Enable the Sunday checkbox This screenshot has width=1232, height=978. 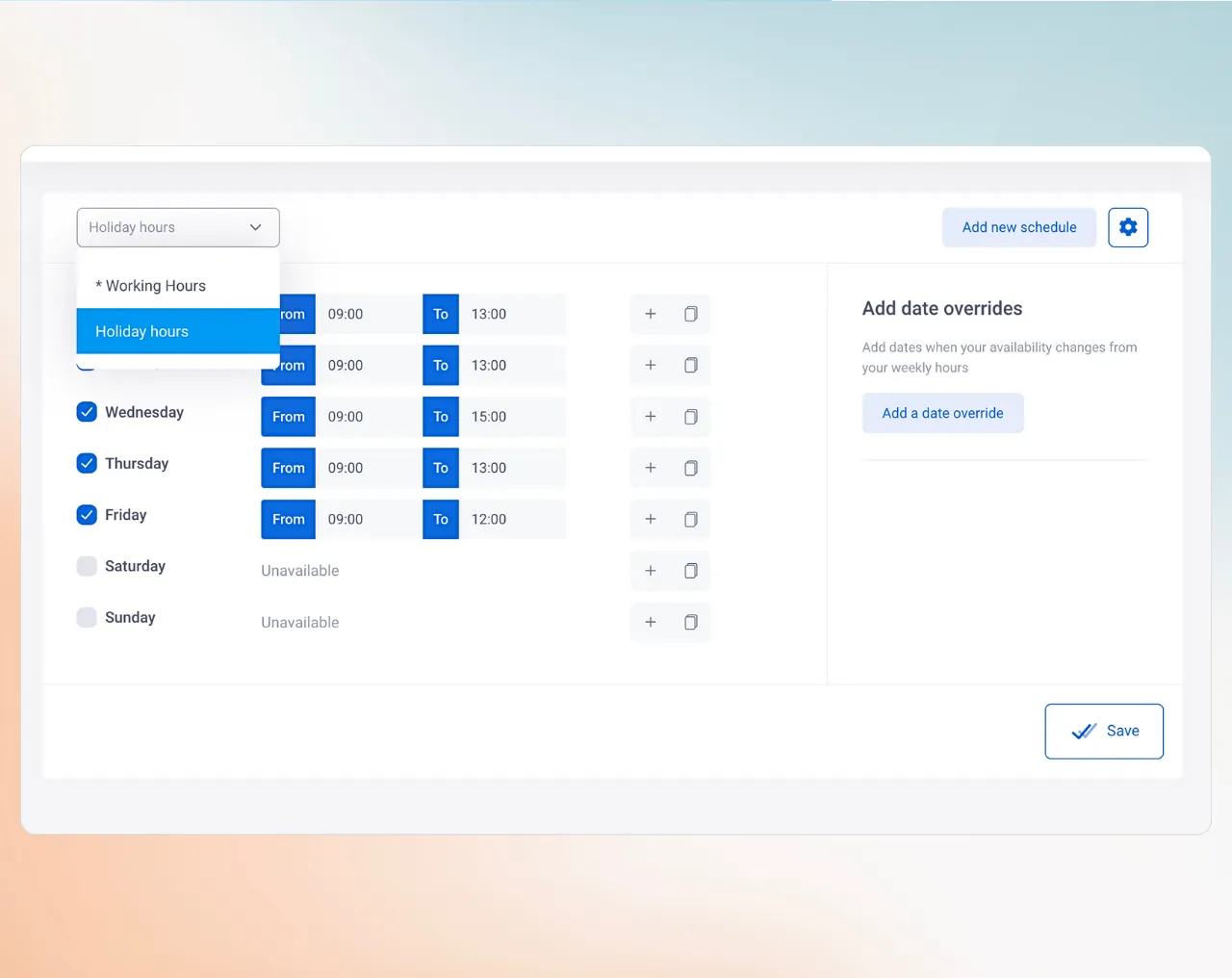tap(87, 617)
